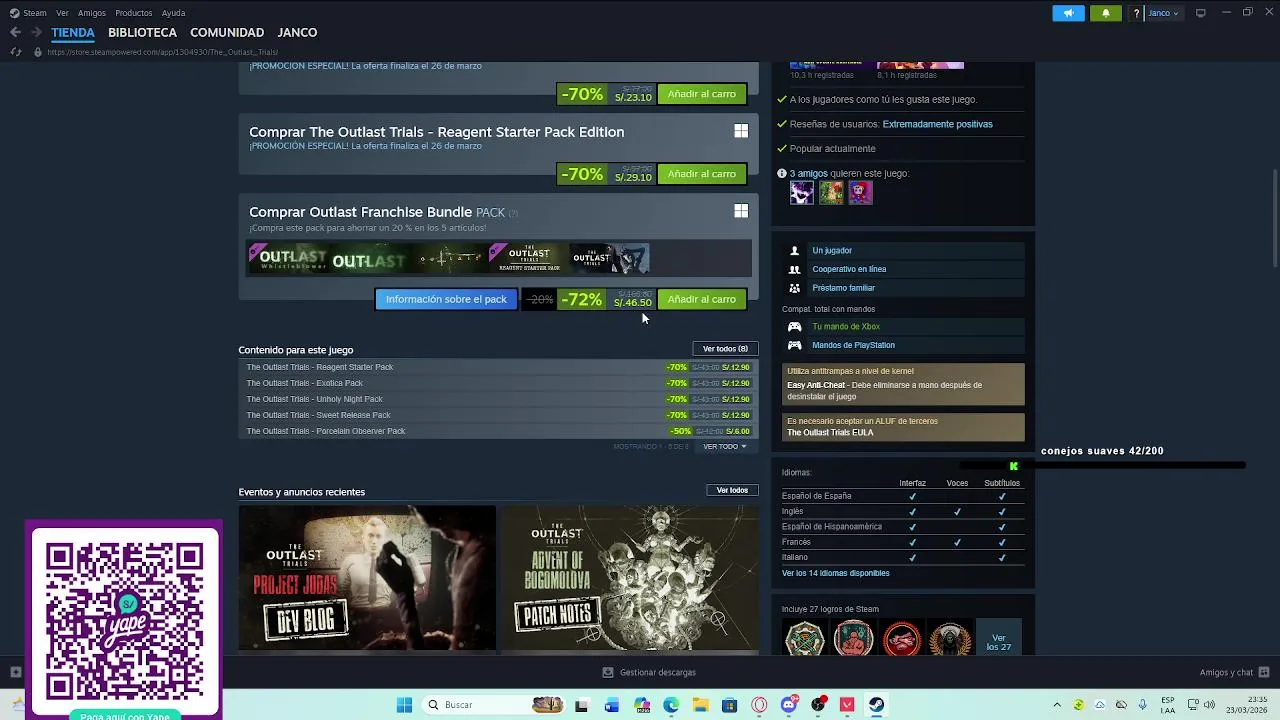View the third red achievement badge
This screenshot has width=1280, height=720.
tap(901, 638)
